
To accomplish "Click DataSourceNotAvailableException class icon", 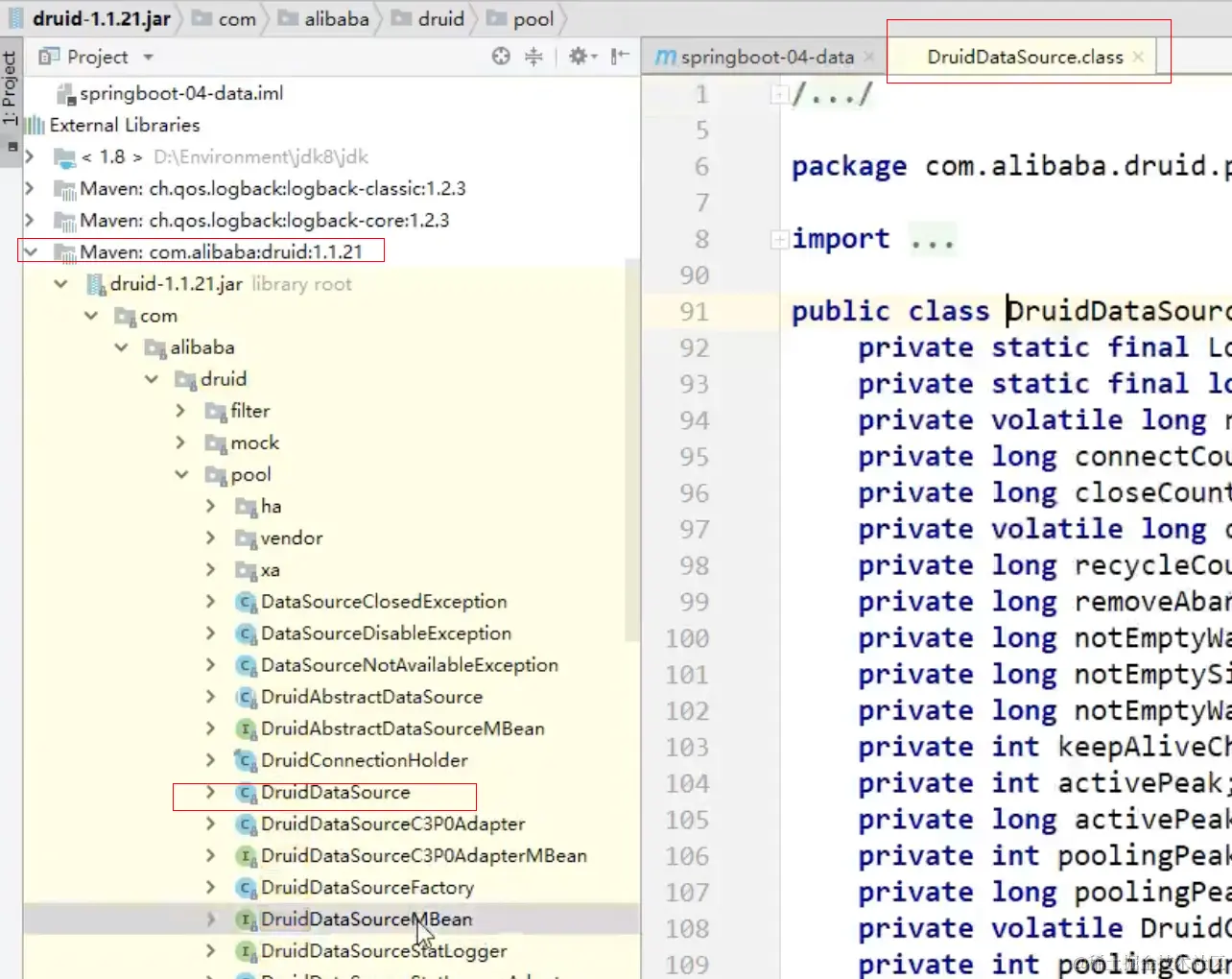I will tap(246, 665).
